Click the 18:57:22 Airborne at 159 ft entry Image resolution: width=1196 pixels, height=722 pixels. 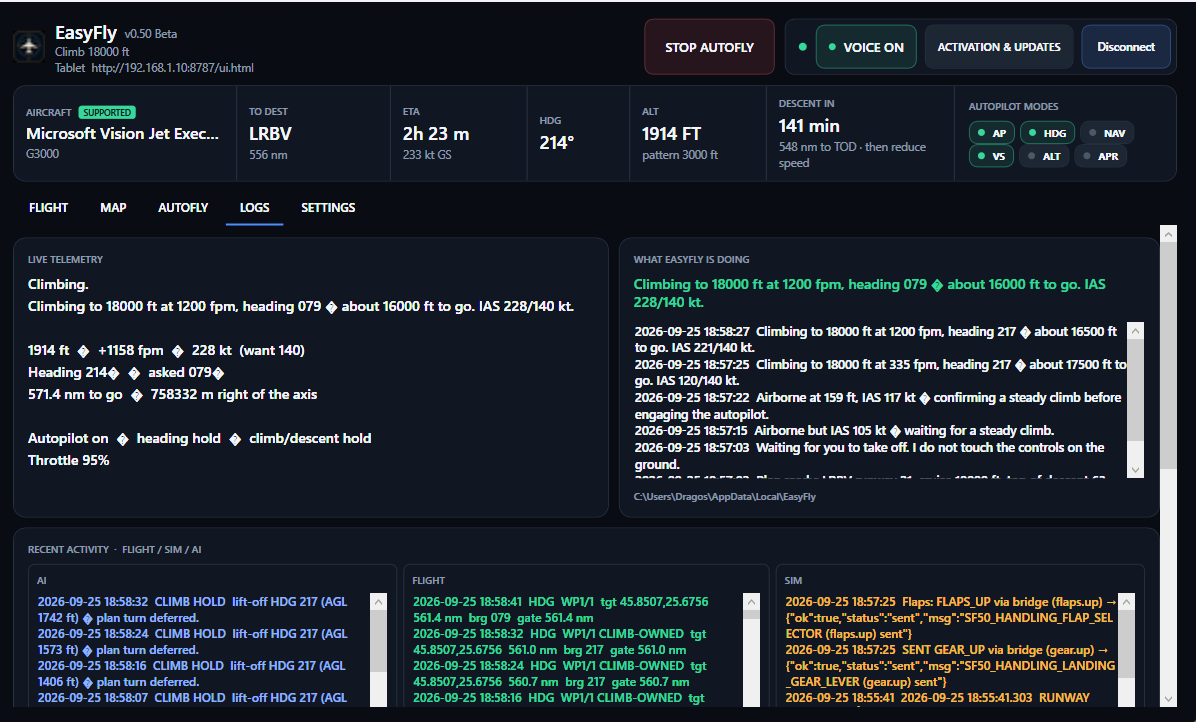[877, 406]
